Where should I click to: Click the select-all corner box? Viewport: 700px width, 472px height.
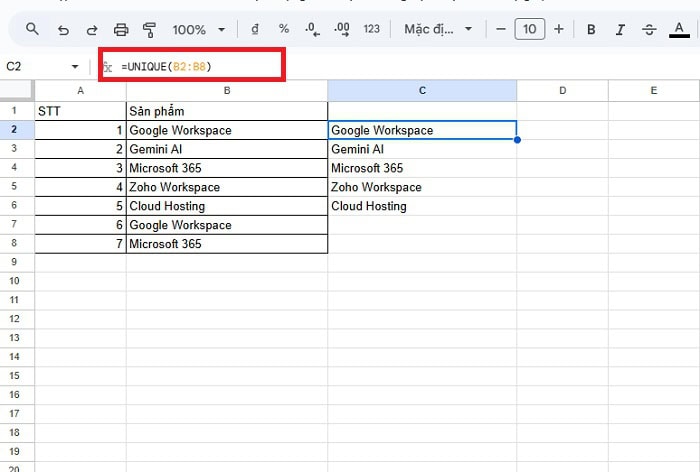point(17,90)
